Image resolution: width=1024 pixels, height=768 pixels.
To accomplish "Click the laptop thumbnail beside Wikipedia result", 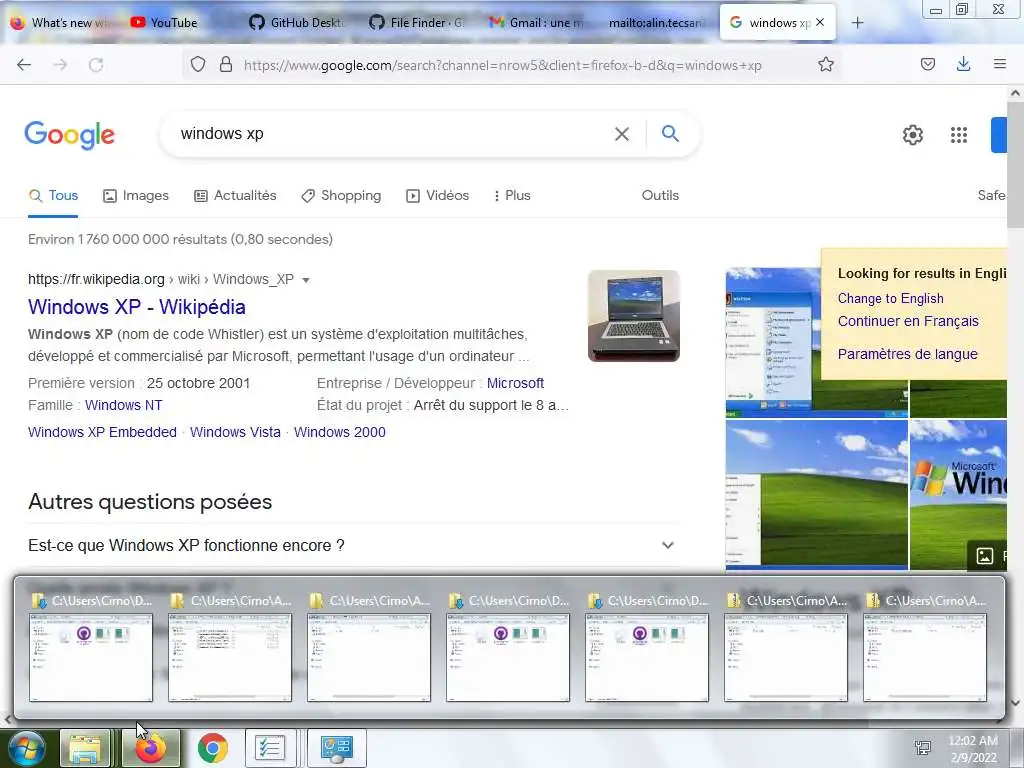I will (x=633, y=316).
